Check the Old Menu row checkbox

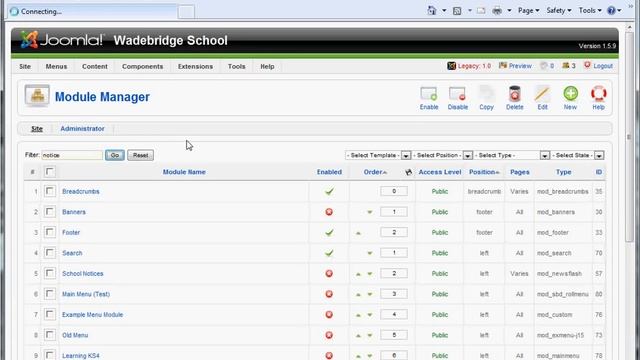49,335
